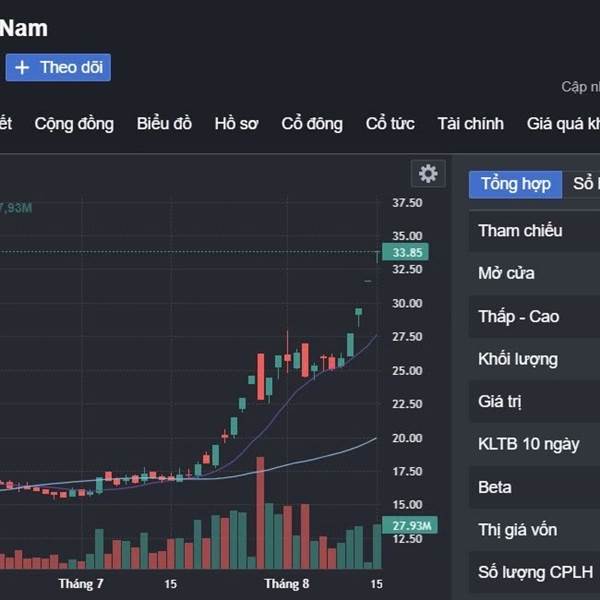Click the Thấp - Cao row
Viewport: 600px width, 600px height.
tap(519, 317)
